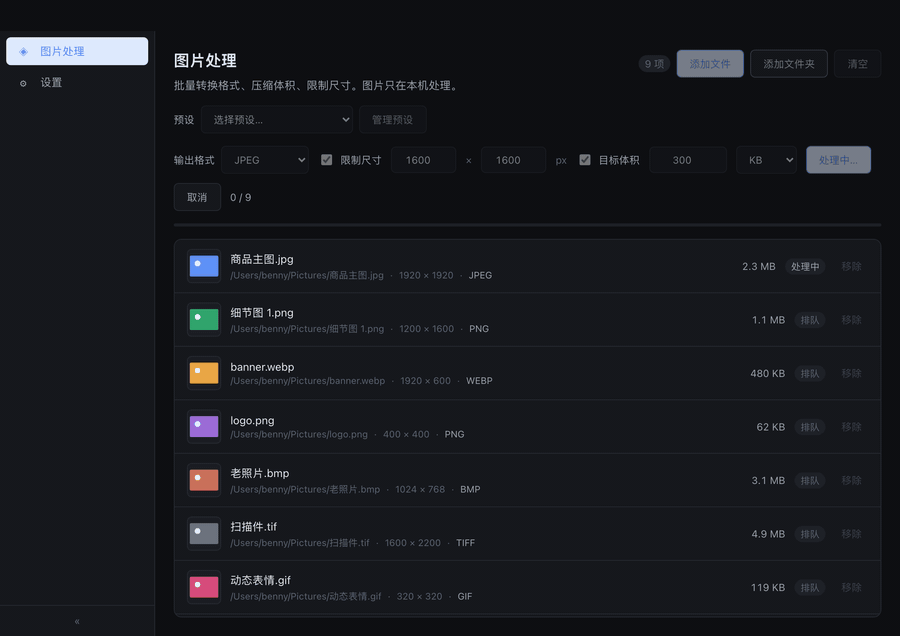The image size is (900, 636).
Task: Click the blue thumbnail of 商品主图.jpg
Action: pos(204,266)
